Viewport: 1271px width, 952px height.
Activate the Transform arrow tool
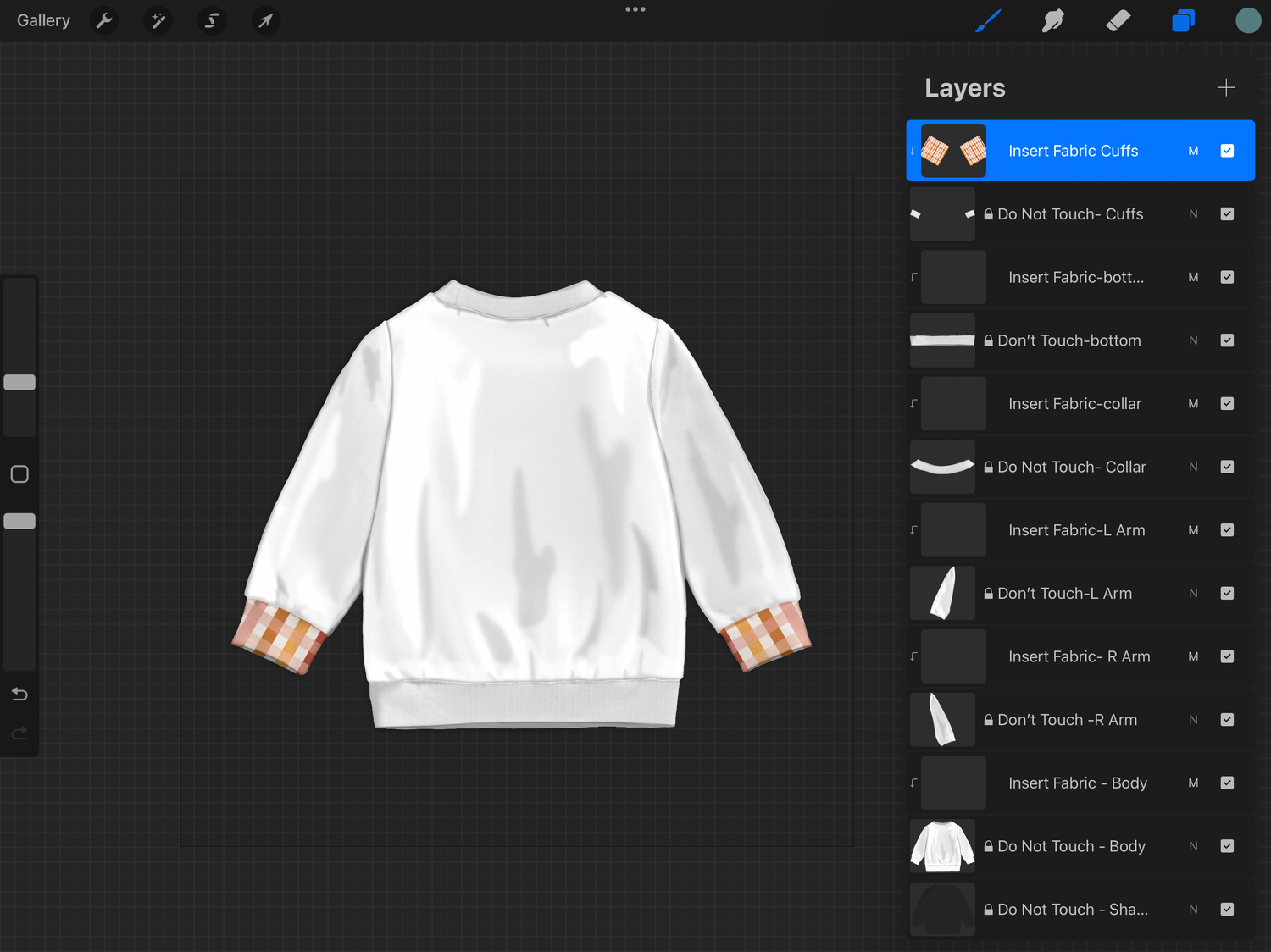click(x=266, y=20)
